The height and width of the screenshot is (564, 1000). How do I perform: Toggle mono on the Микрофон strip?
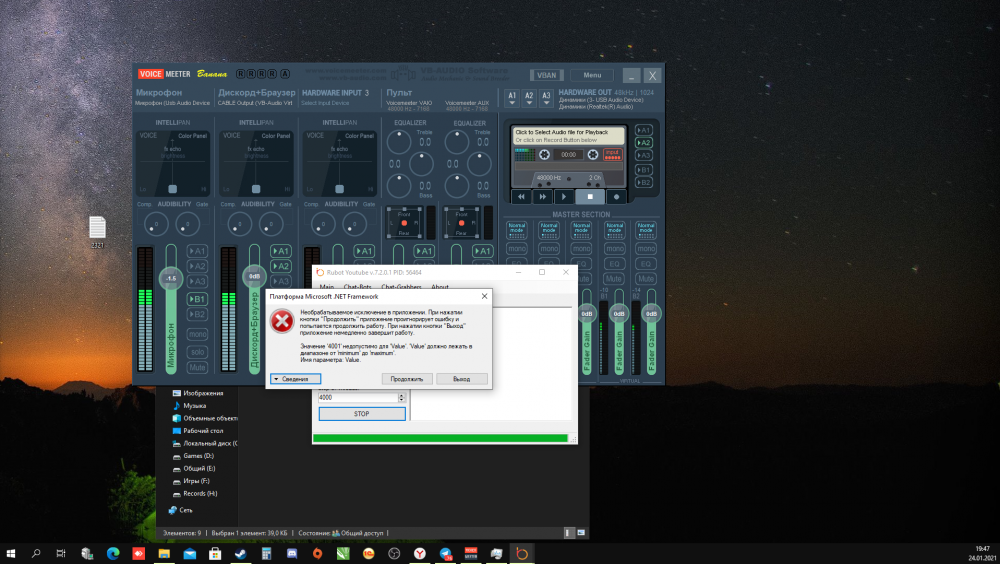197,334
